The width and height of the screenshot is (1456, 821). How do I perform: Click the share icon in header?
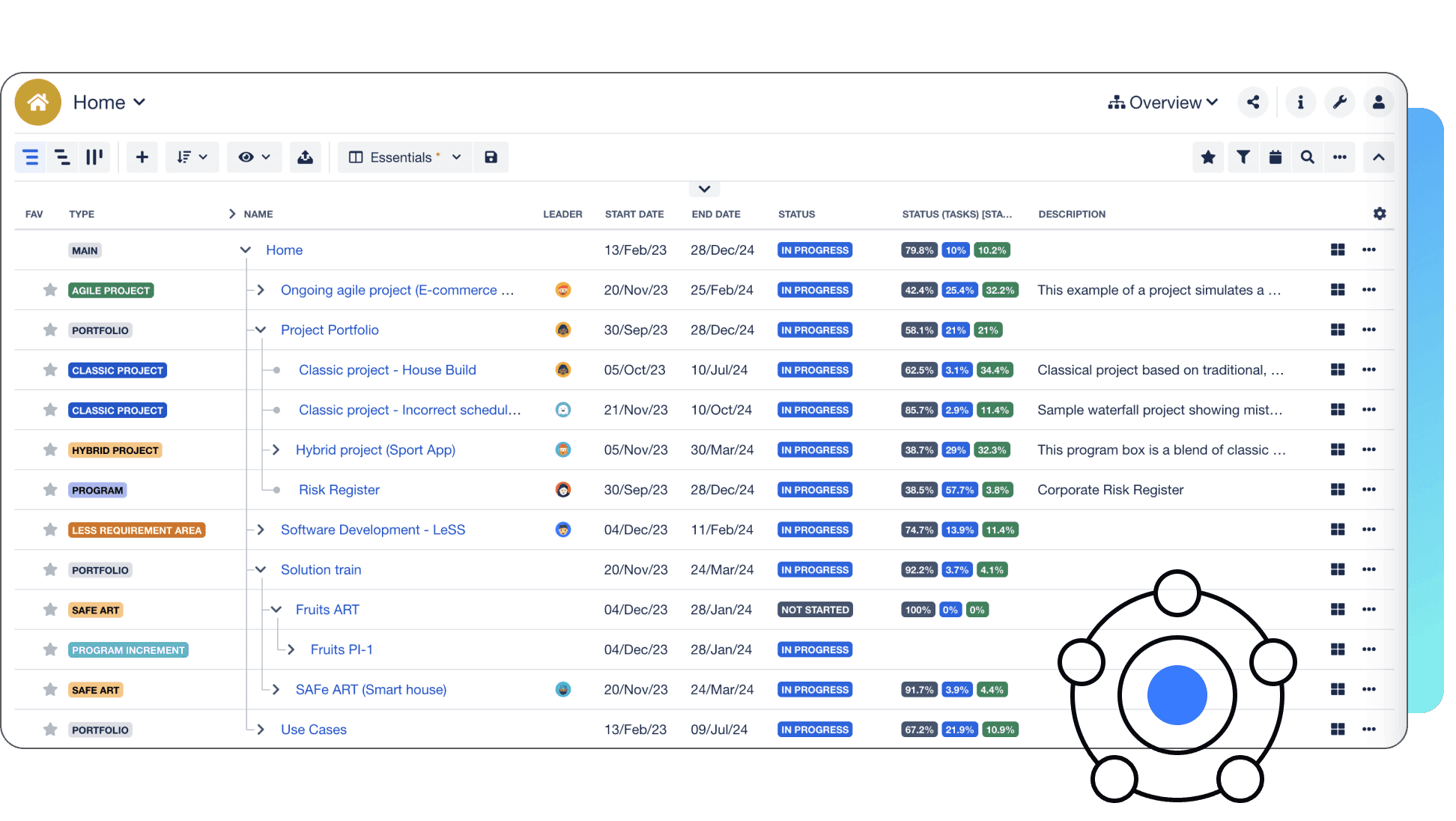(1253, 103)
